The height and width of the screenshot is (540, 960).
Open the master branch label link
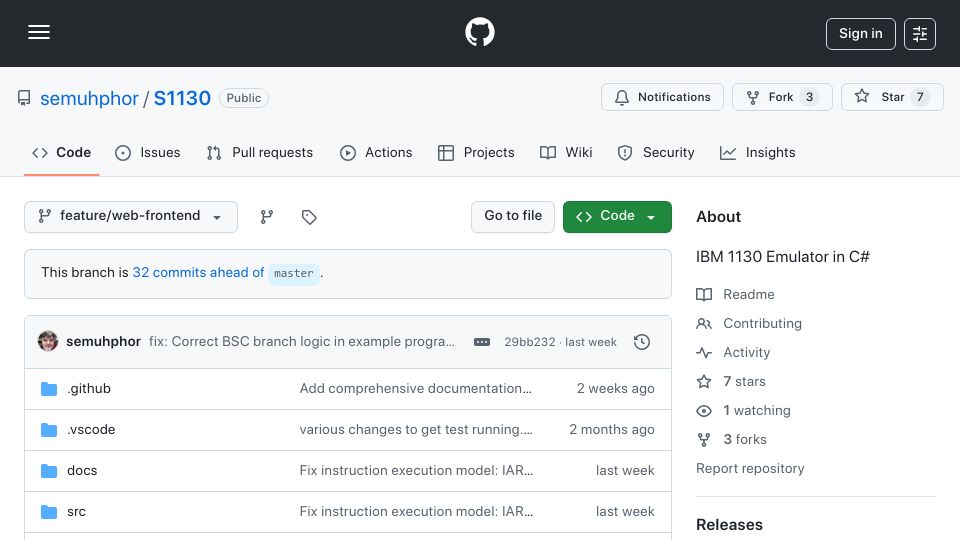tap(293, 273)
